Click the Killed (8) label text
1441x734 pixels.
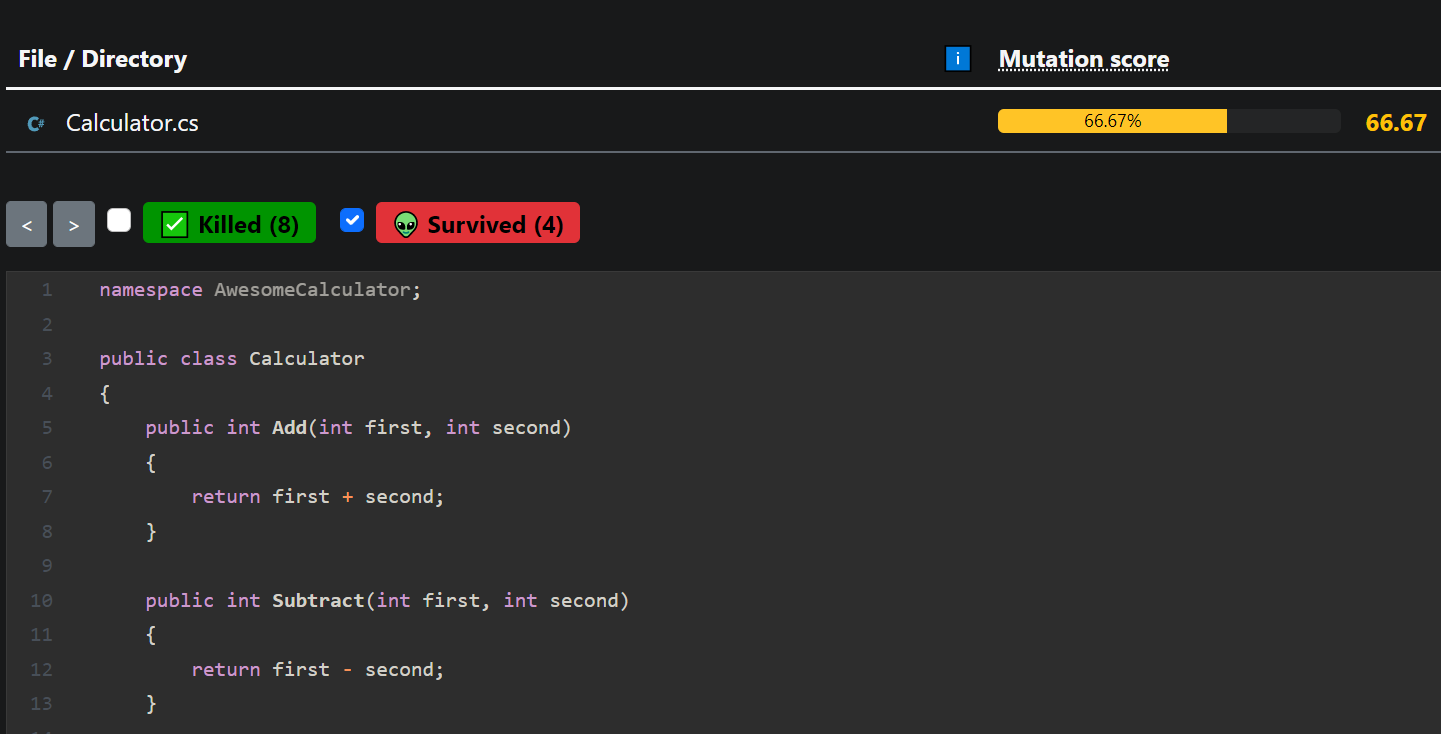(x=248, y=225)
